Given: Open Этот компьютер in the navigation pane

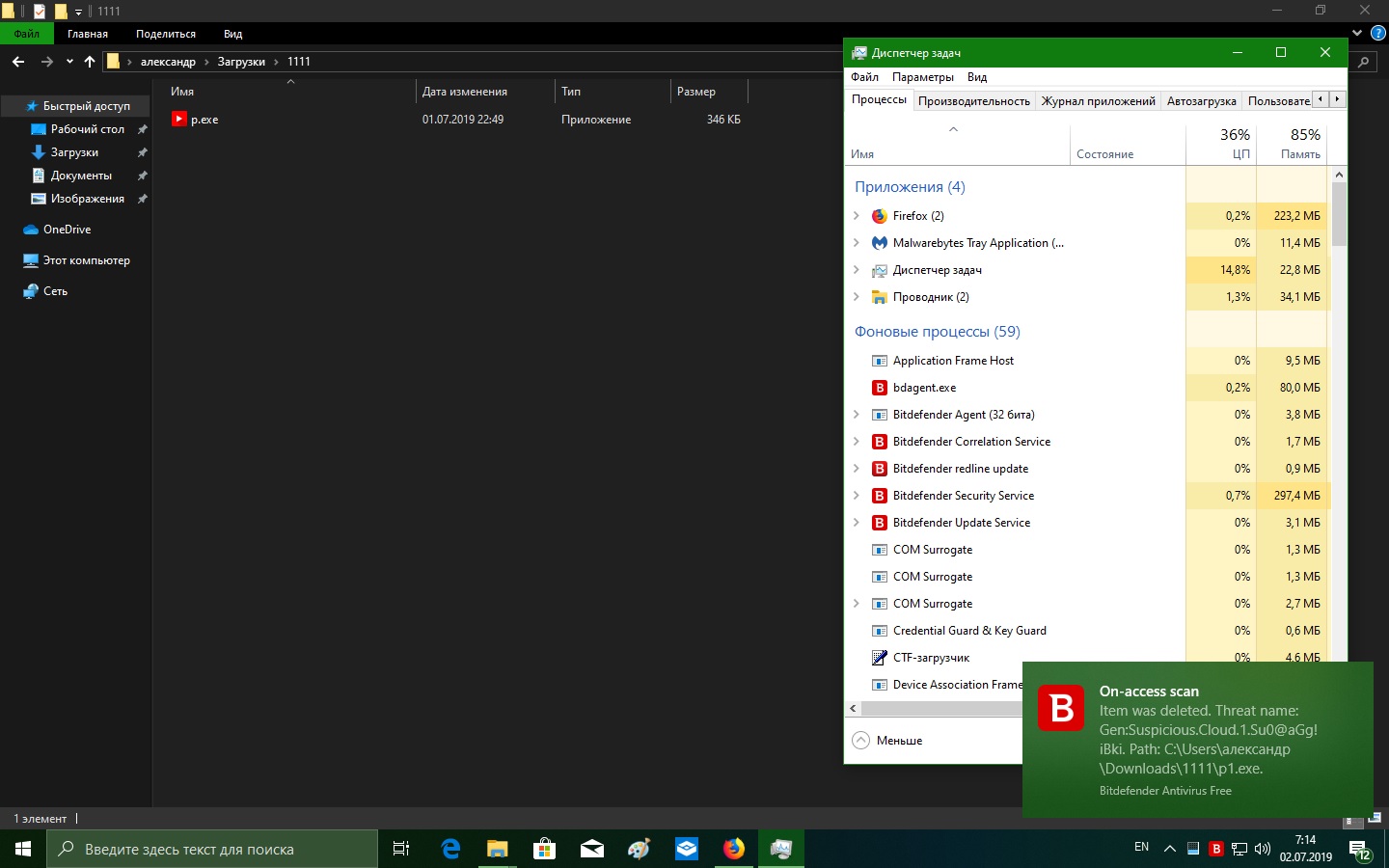Looking at the screenshot, I should (x=86, y=260).
